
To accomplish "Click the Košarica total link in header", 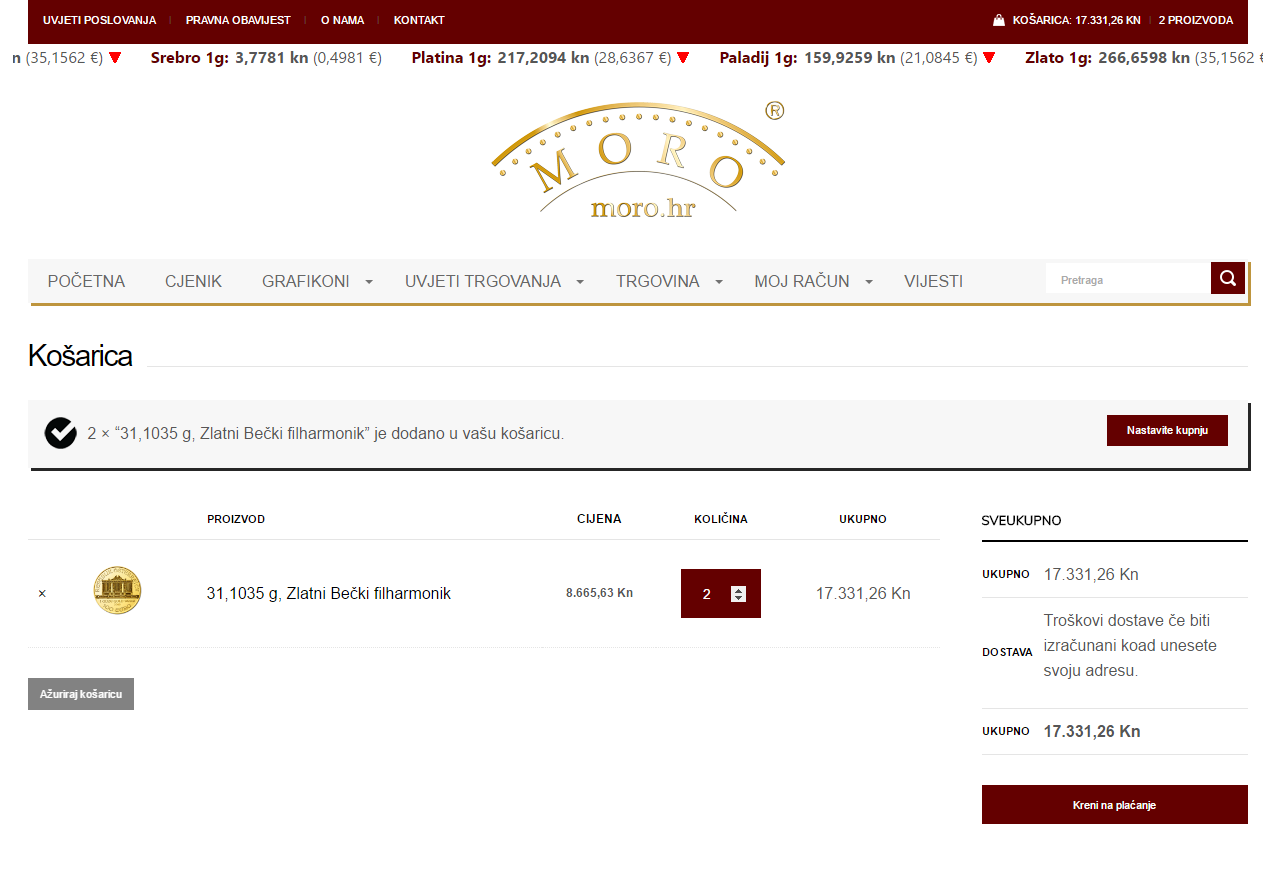I will [x=1076, y=20].
